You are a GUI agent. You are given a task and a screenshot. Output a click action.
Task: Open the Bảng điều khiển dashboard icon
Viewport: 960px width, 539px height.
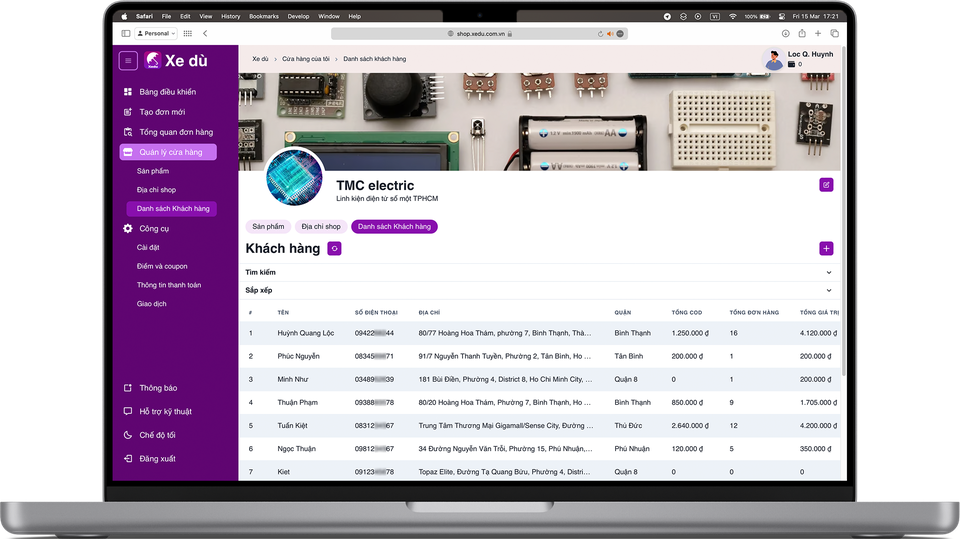tap(128, 92)
